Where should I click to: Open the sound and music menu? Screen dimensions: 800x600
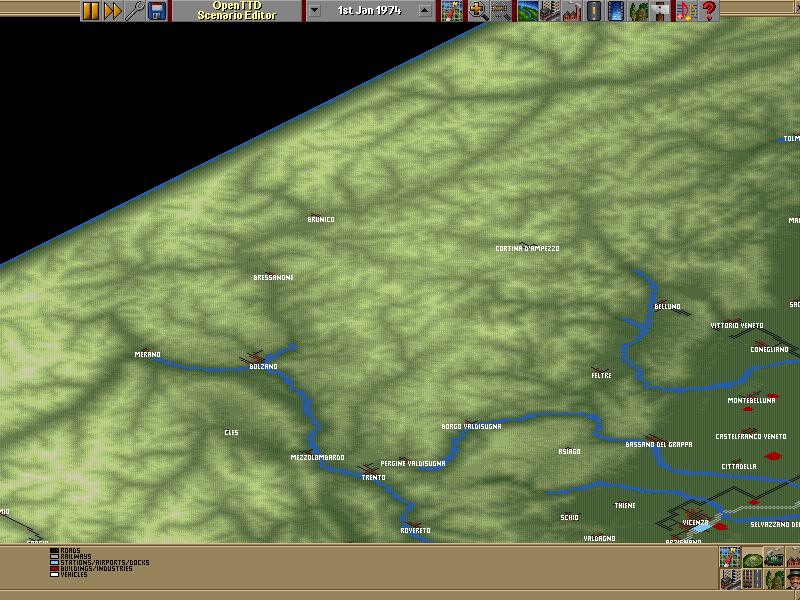(x=686, y=11)
